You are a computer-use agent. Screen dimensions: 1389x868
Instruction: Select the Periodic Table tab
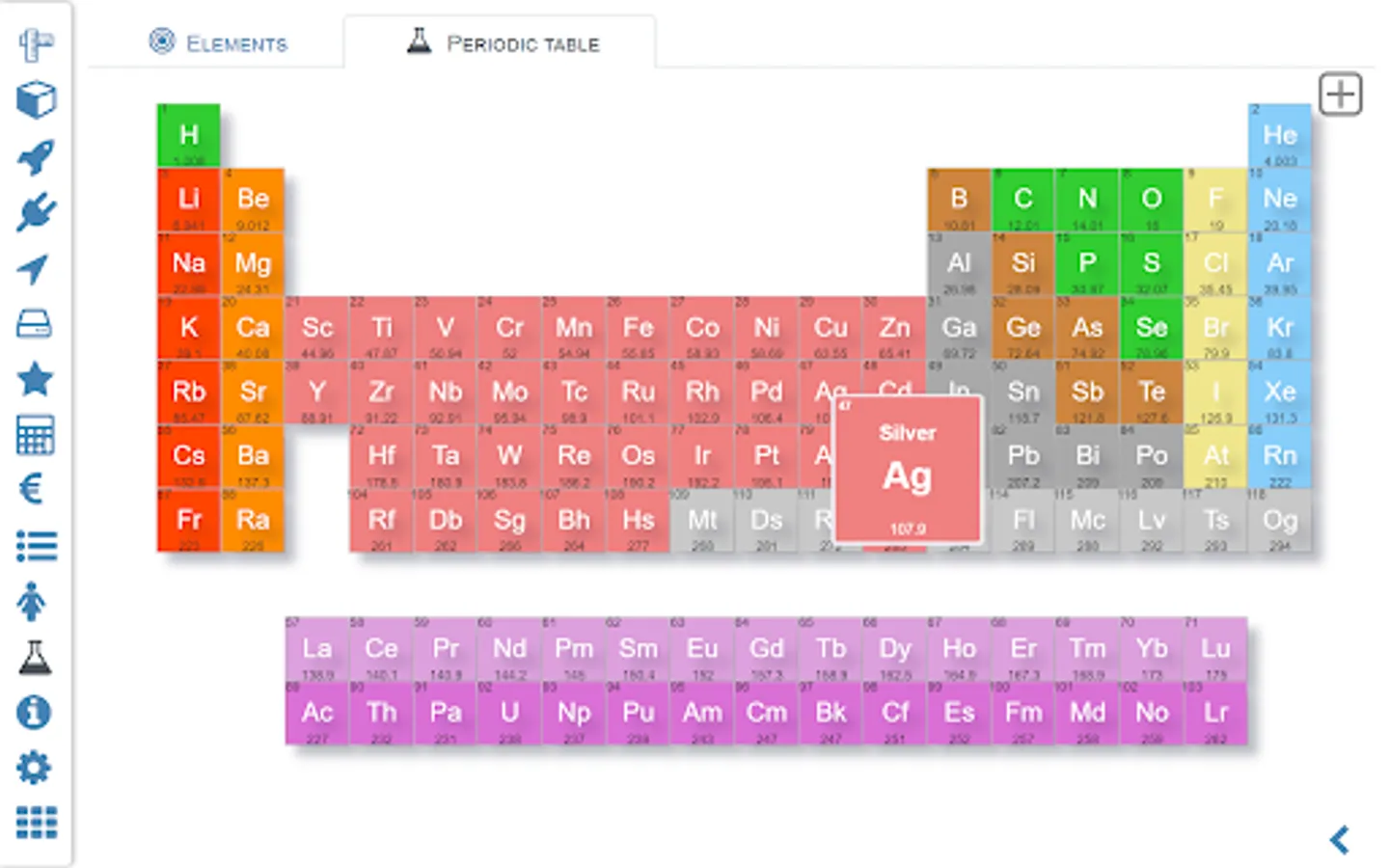(503, 43)
